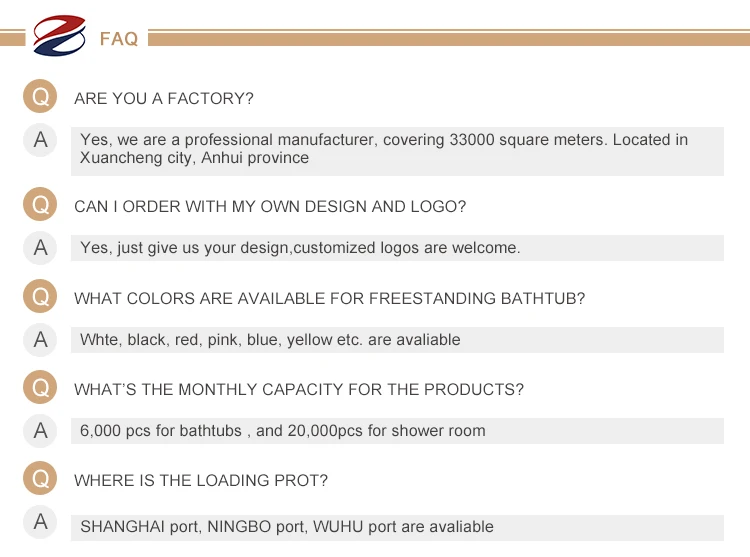Click the A icon beside the 6,000 pcs answer
Image resolution: width=750 pixels, height=557 pixels.
point(40,430)
